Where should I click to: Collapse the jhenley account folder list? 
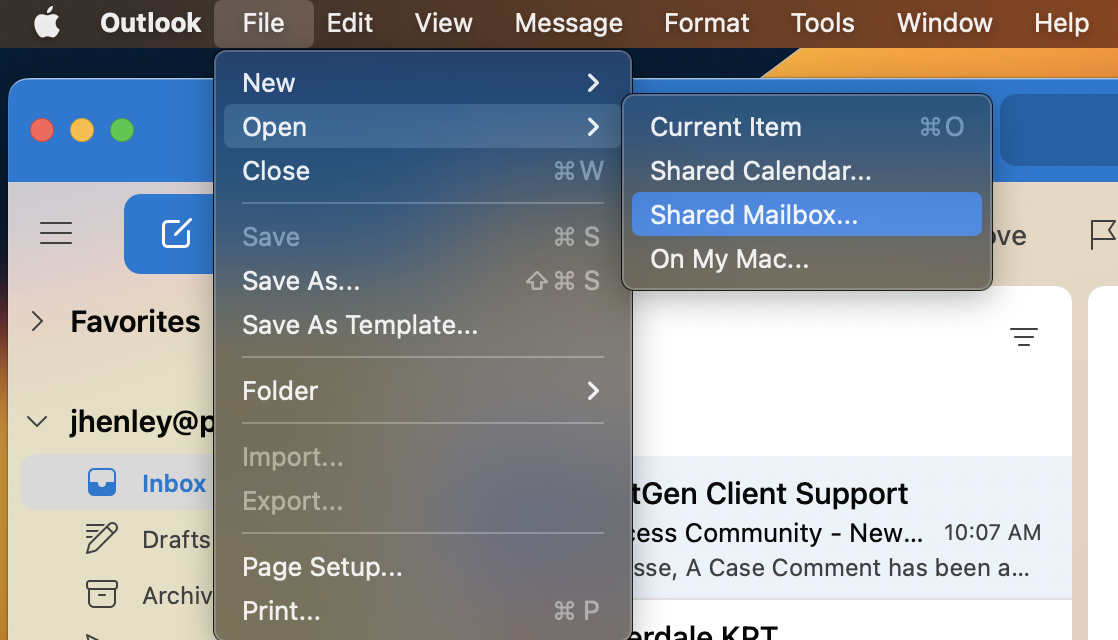(37, 421)
